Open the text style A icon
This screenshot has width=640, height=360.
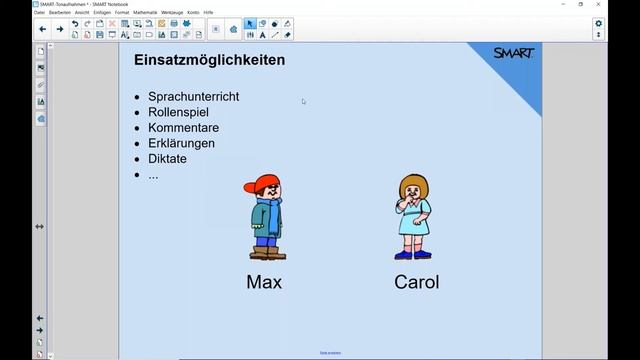[x=125, y=35]
